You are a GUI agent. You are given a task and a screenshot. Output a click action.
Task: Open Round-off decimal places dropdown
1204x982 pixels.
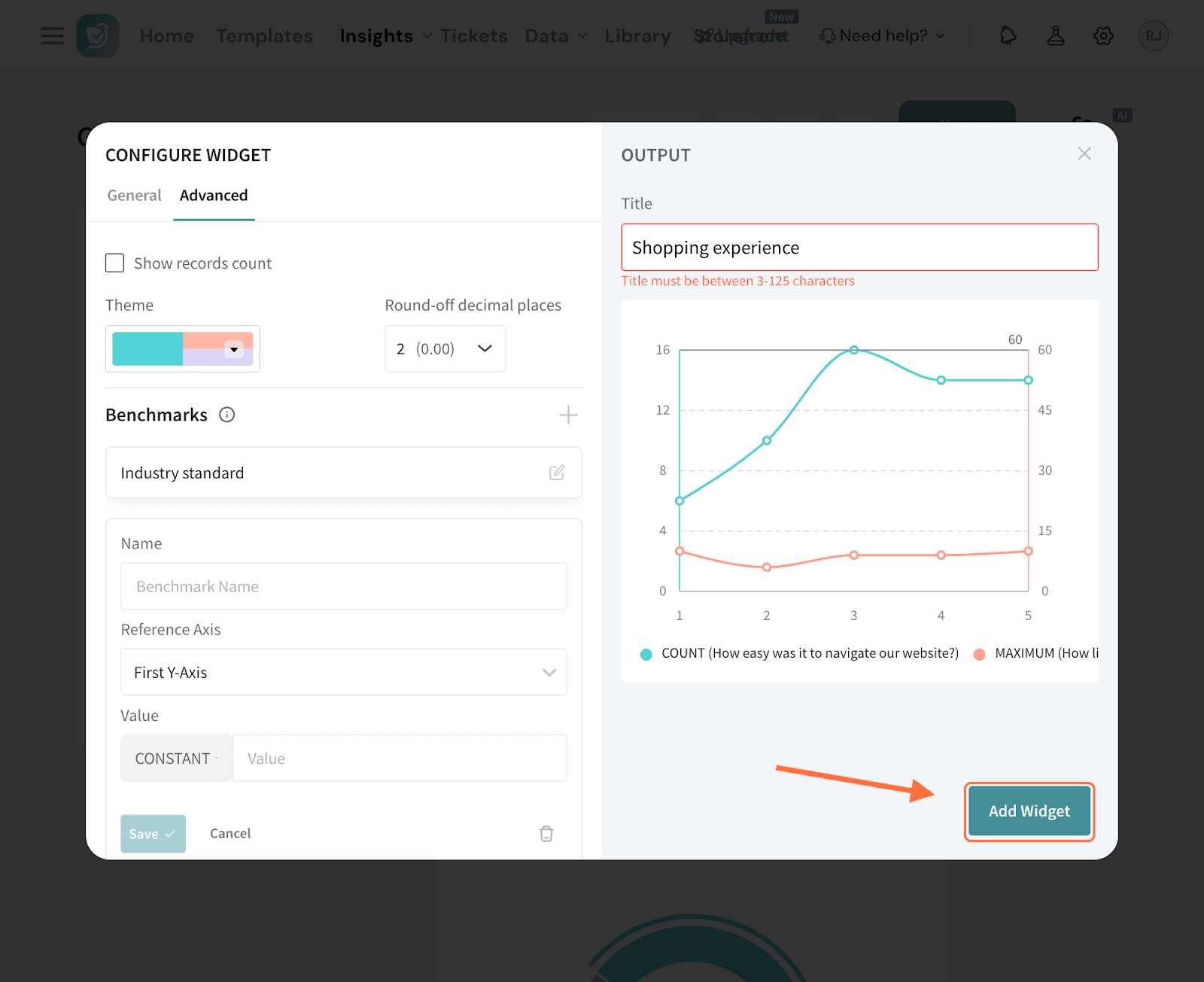(445, 348)
